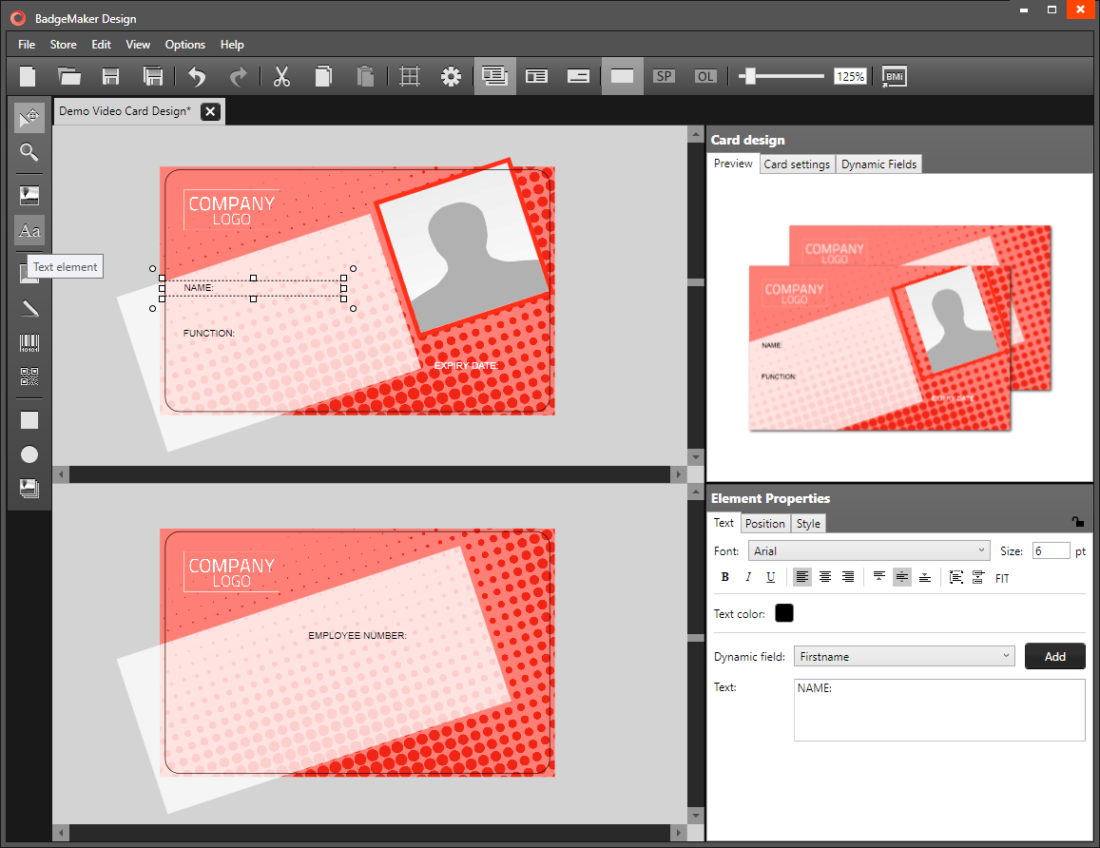Open the Options menu
1100x848 pixels.
pyautogui.click(x=185, y=44)
